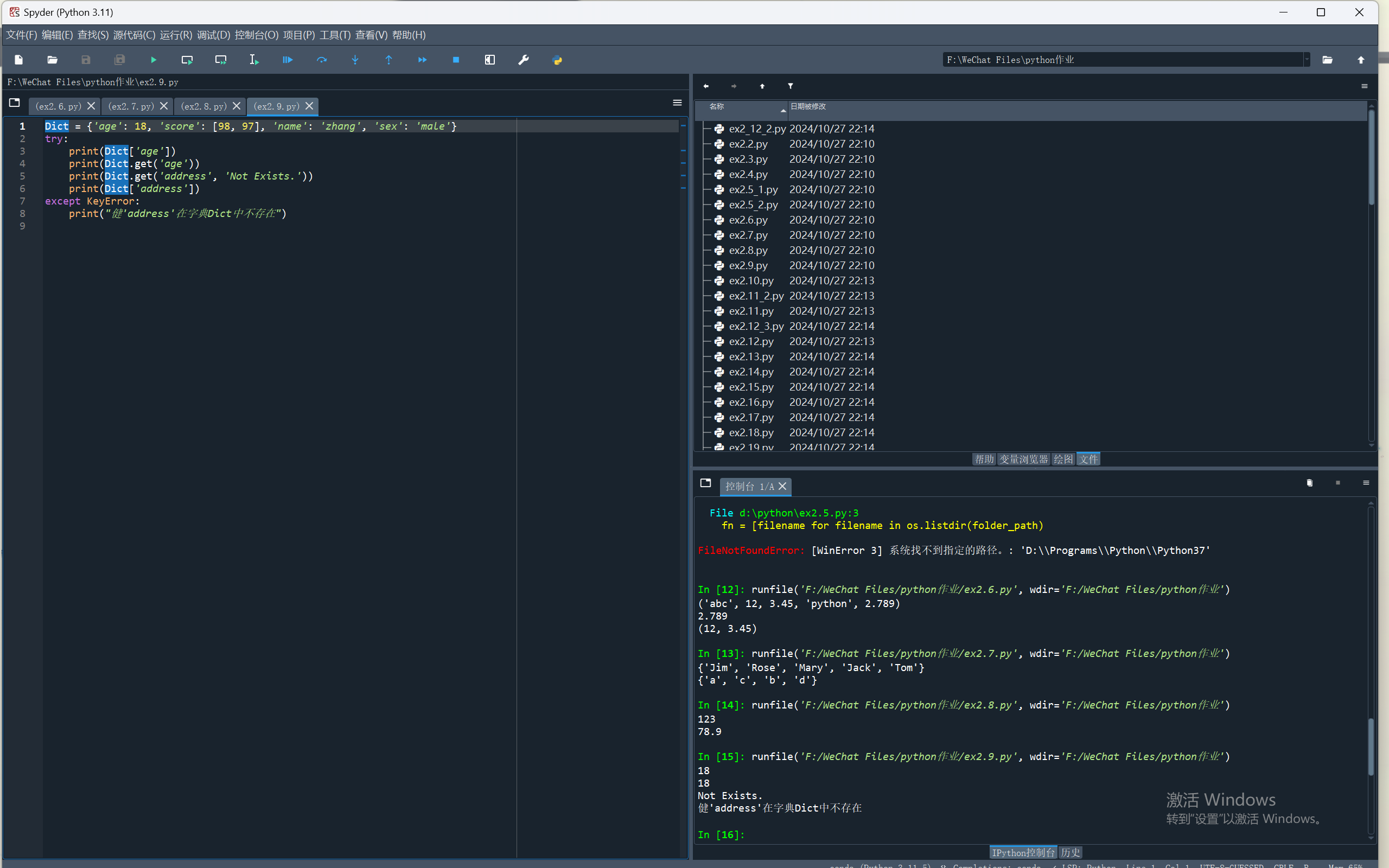Screen dimensions: 1389x868
Task: Go back in file explorer pane
Action: click(x=706, y=86)
